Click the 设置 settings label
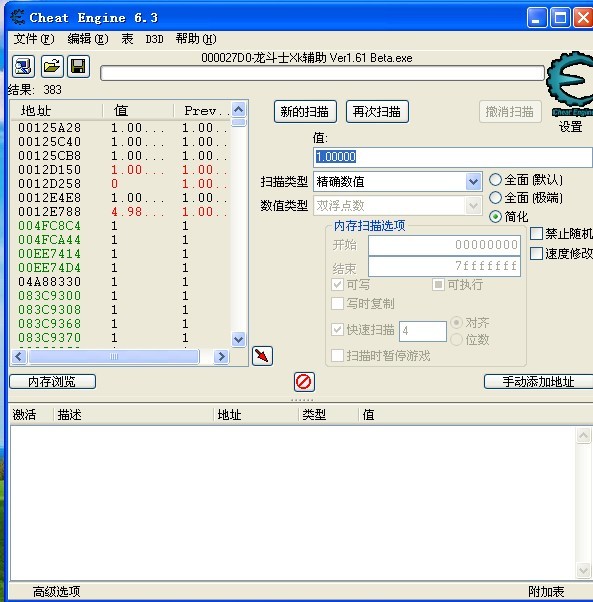This screenshot has height=602, width=593. (x=570, y=127)
